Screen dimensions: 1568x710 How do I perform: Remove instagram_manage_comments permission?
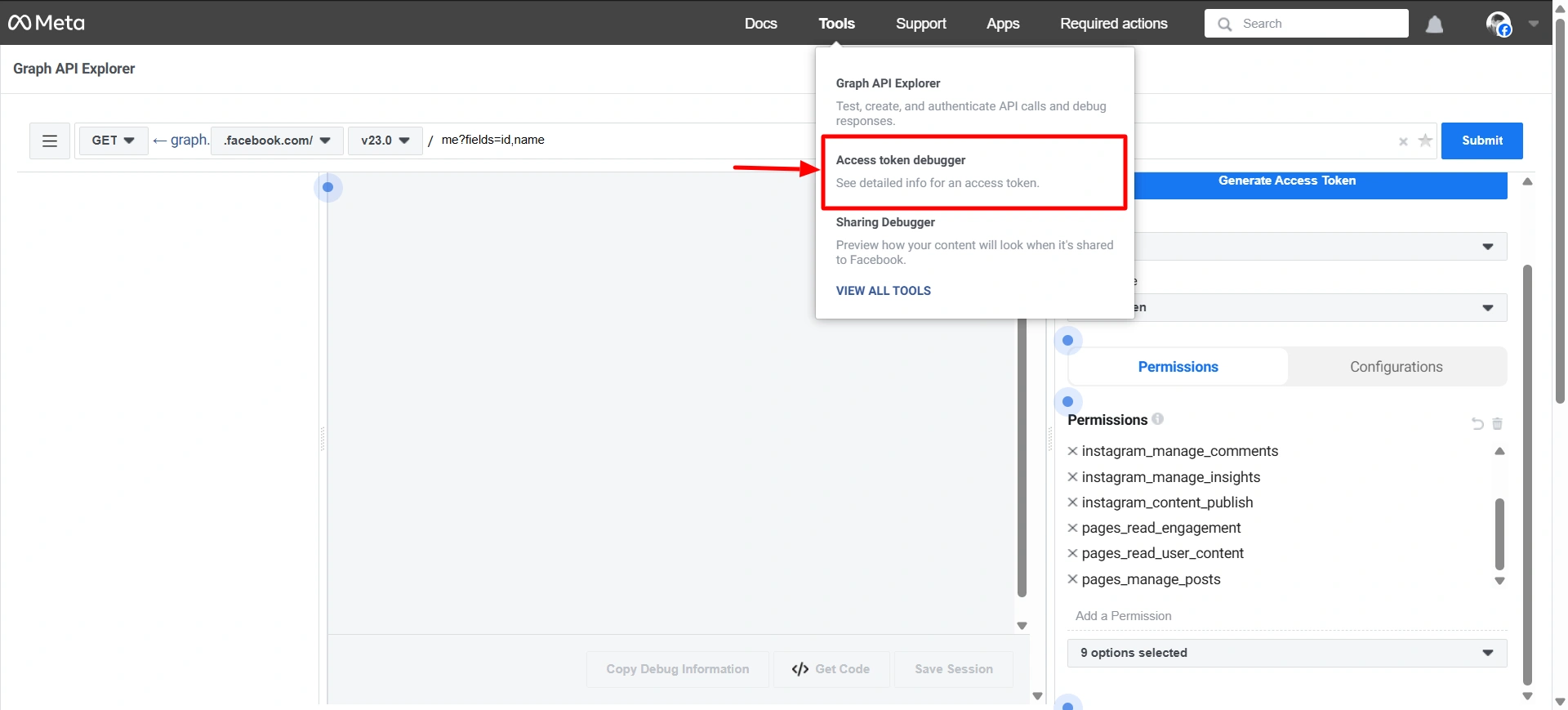coord(1072,451)
